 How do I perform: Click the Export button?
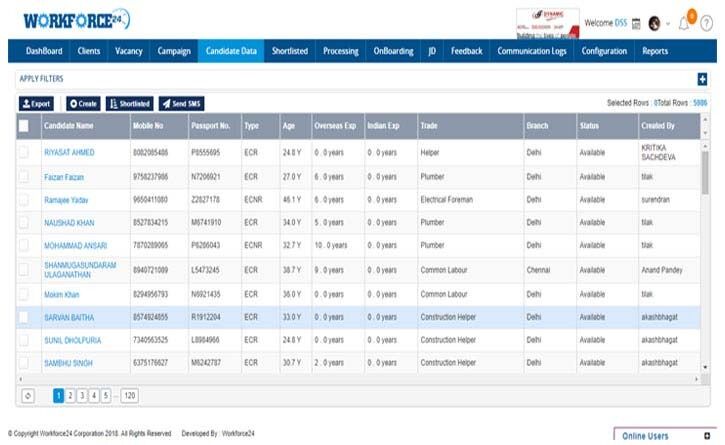[37, 104]
